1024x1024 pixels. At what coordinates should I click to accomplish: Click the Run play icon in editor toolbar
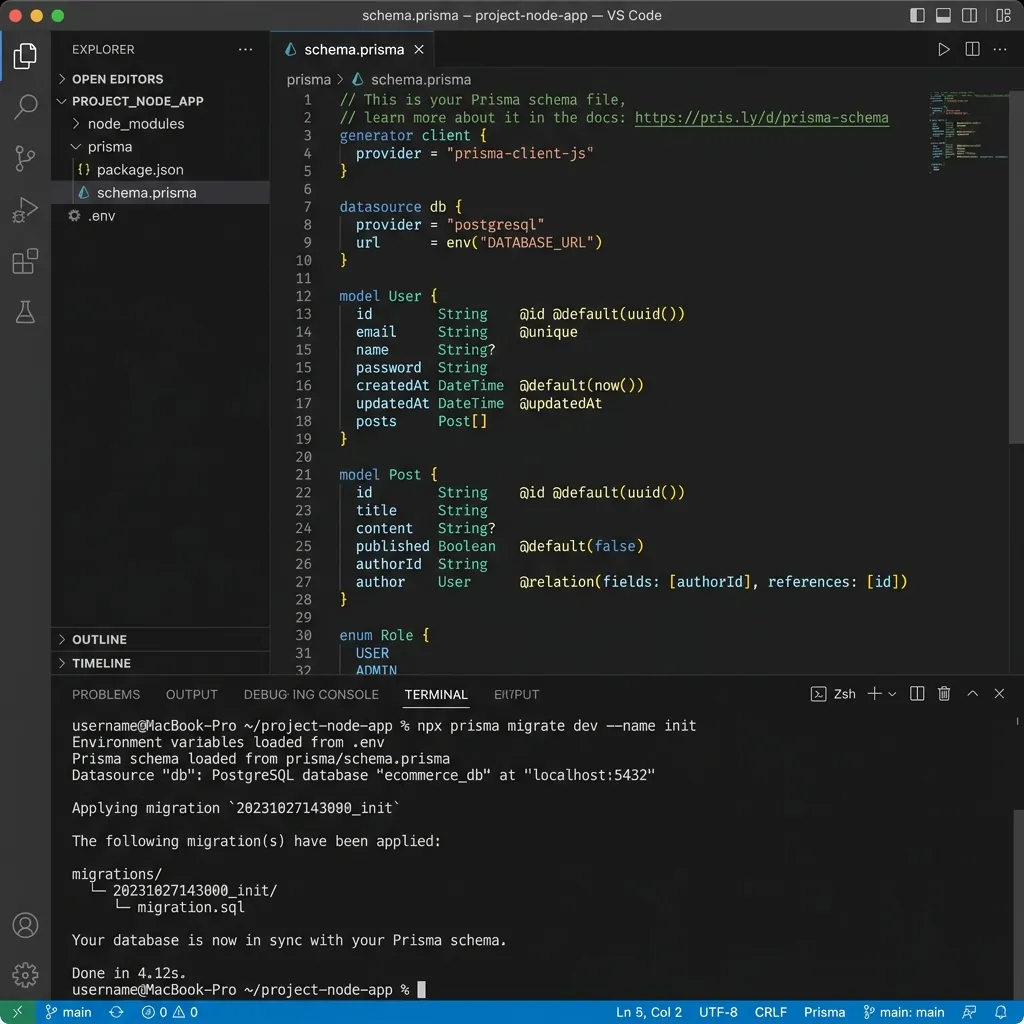944,50
